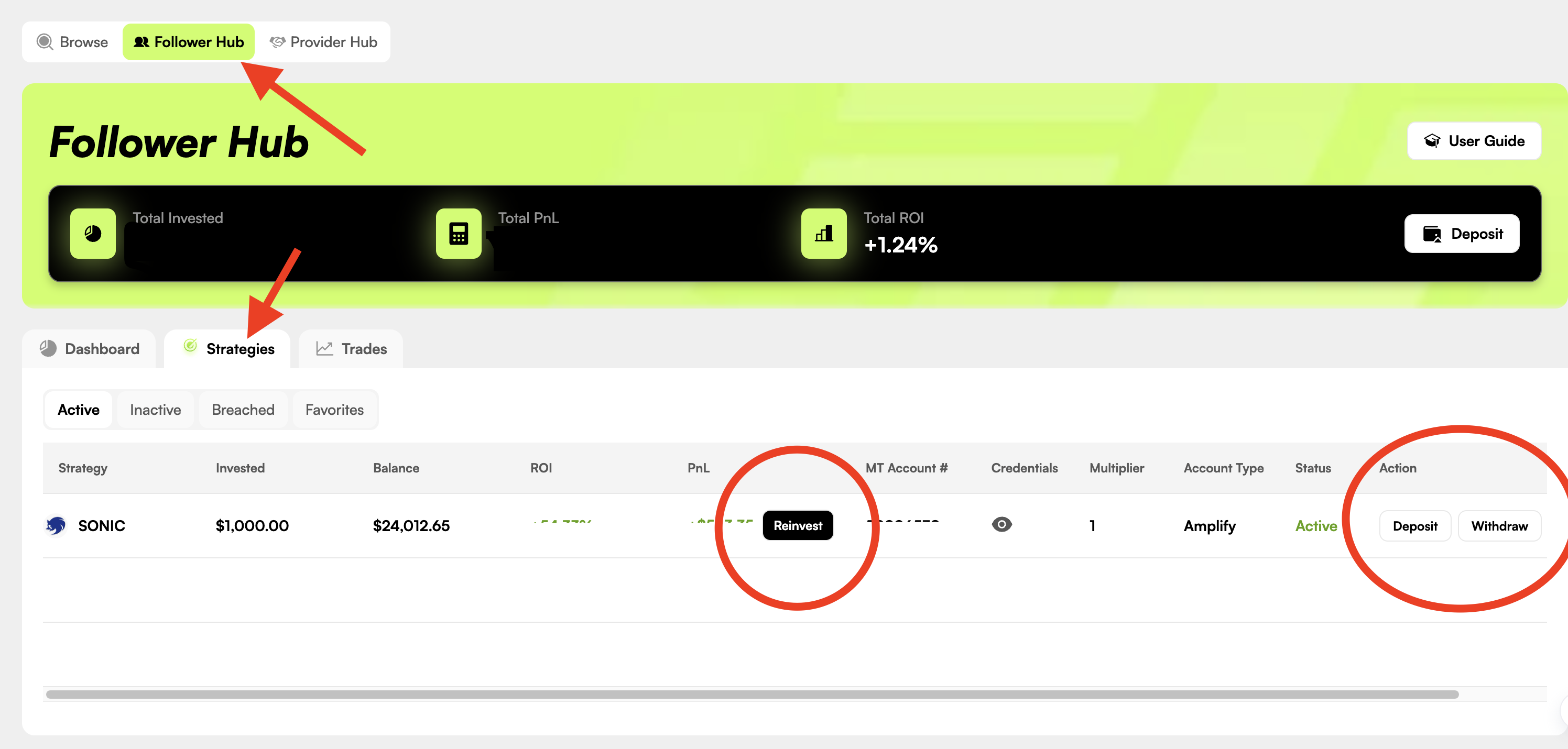This screenshot has width=1568, height=749.
Task: Click the Status column header
Action: pos(1313,468)
